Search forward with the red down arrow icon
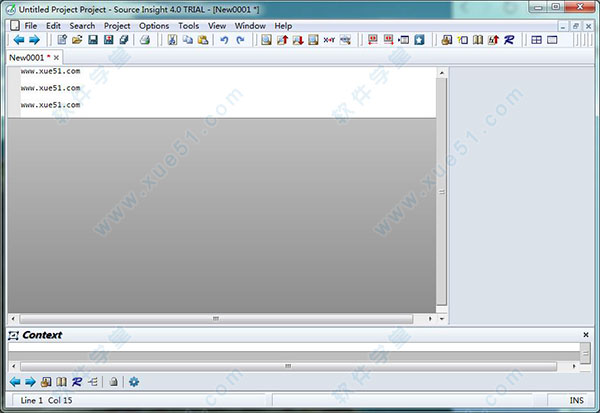 pos(298,40)
